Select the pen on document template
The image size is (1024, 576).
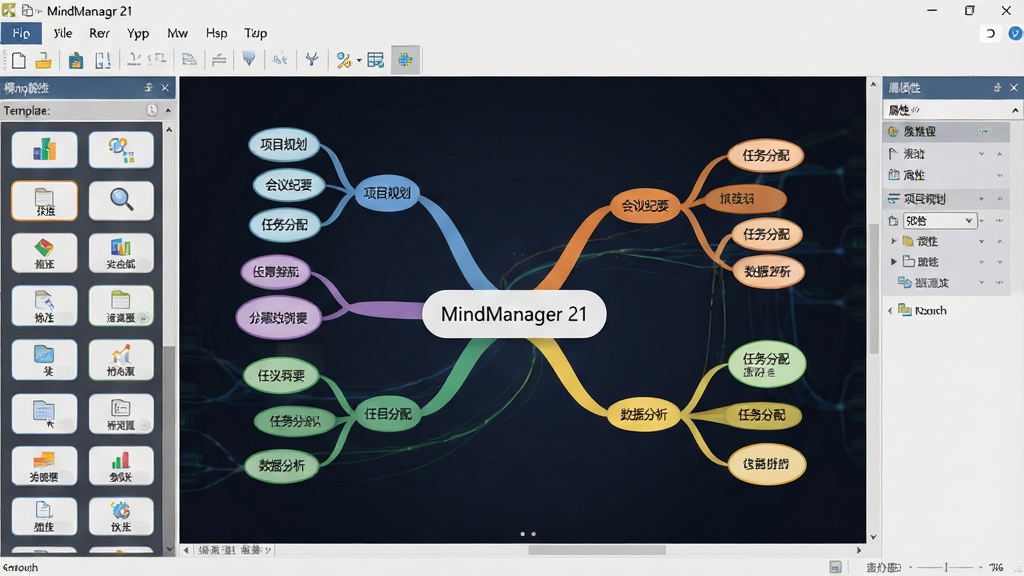tap(44, 306)
